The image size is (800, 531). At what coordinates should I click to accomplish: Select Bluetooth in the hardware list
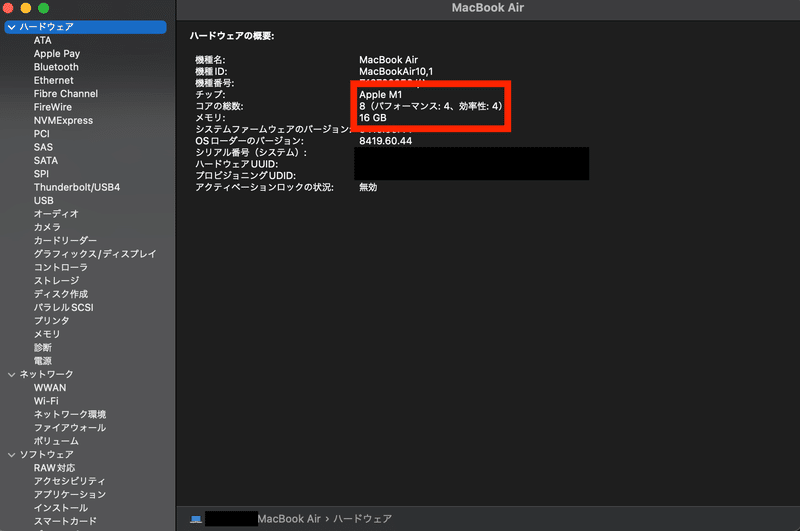pyautogui.click(x=56, y=67)
